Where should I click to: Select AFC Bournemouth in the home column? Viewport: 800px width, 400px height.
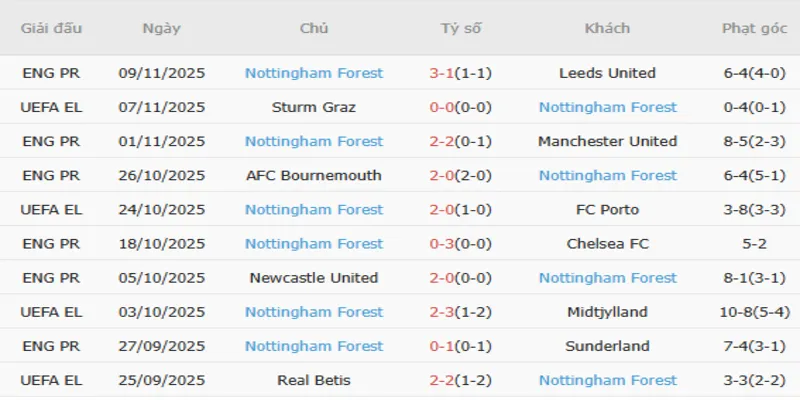click(x=314, y=175)
